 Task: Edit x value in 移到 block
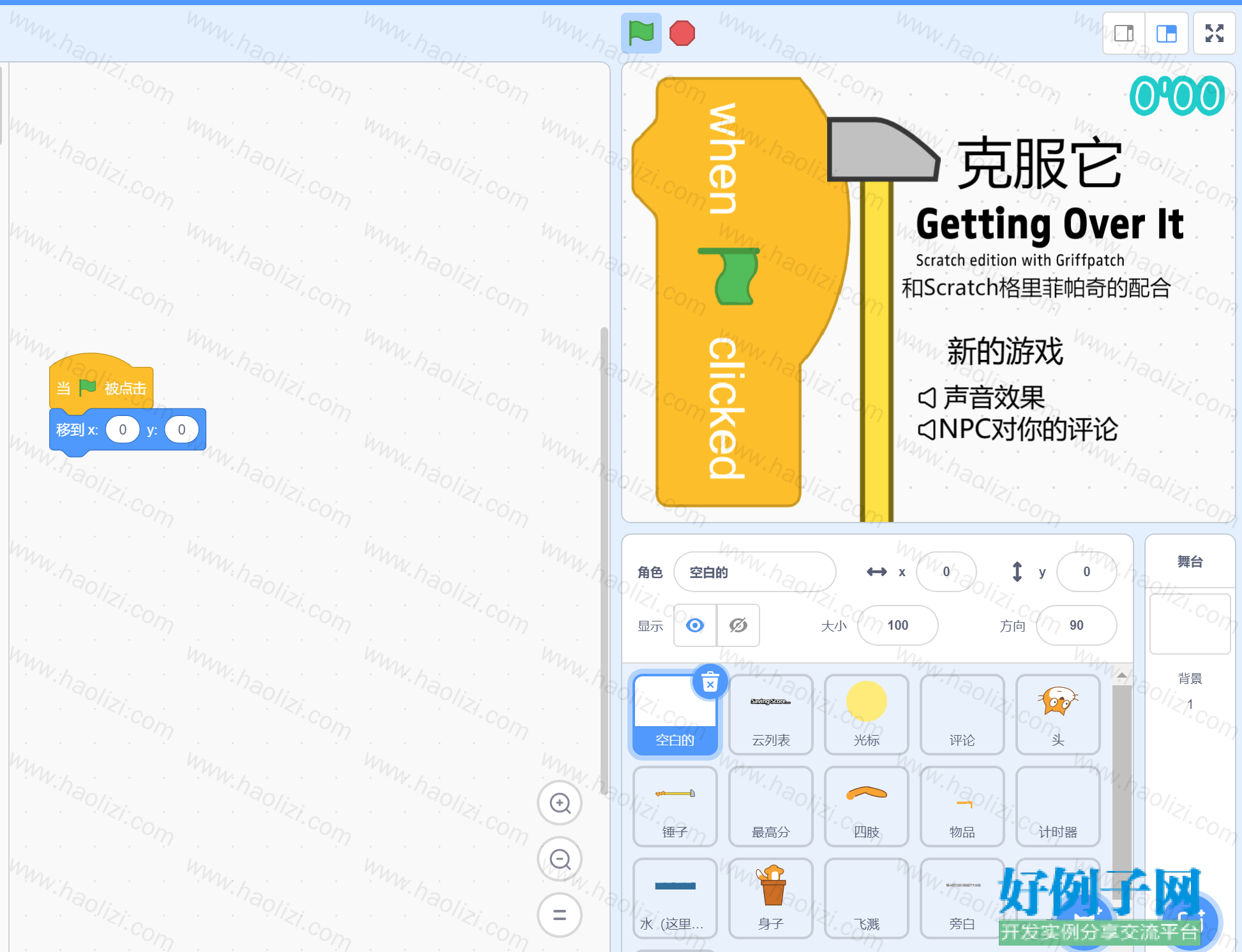[x=123, y=429]
